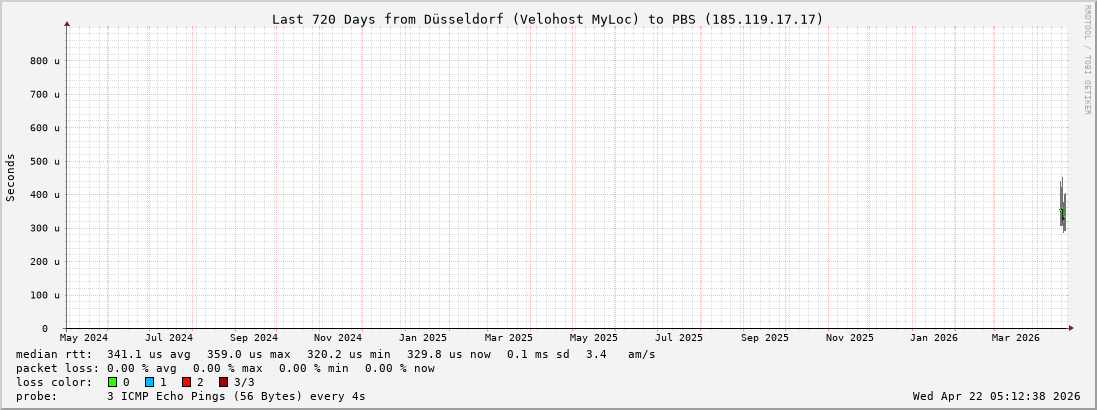The width and height of the screenshot is (1097, 410).
Task: Click the red arrow ending the x-axis
Action: pyautogui.click(x=1071, y=328)
